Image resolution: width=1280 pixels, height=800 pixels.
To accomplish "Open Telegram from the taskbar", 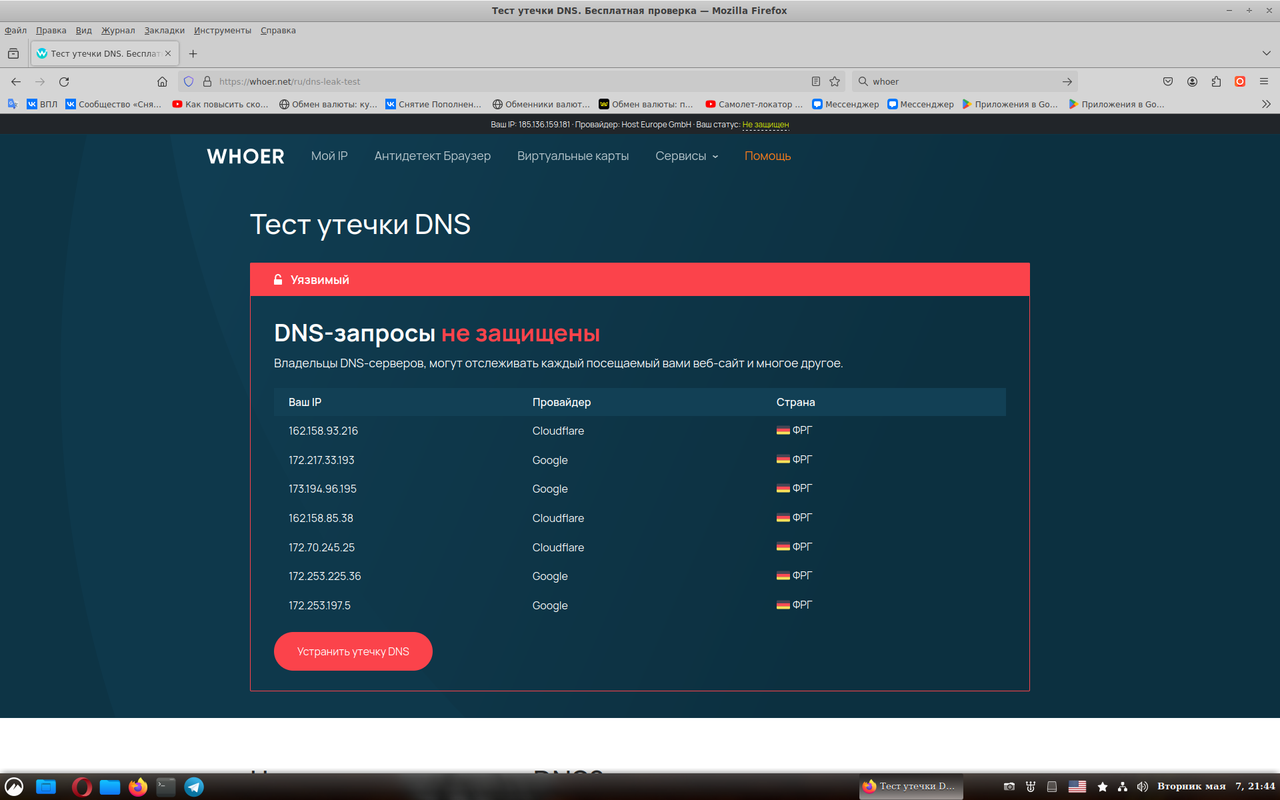I will [194, 787].
